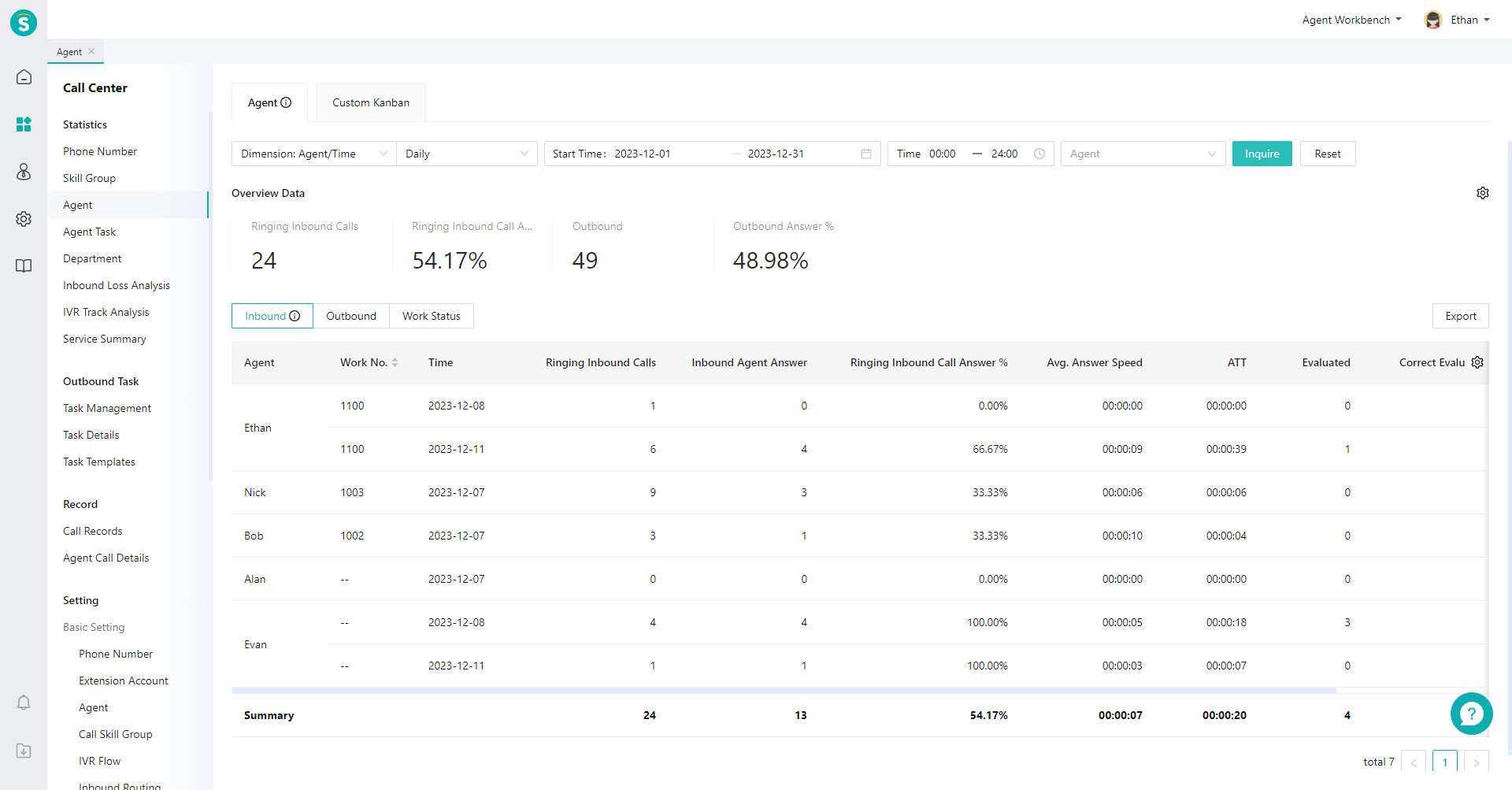Open Agent Call Details
The width and height of the screenshot is (1512, 790).
point(106,558)
